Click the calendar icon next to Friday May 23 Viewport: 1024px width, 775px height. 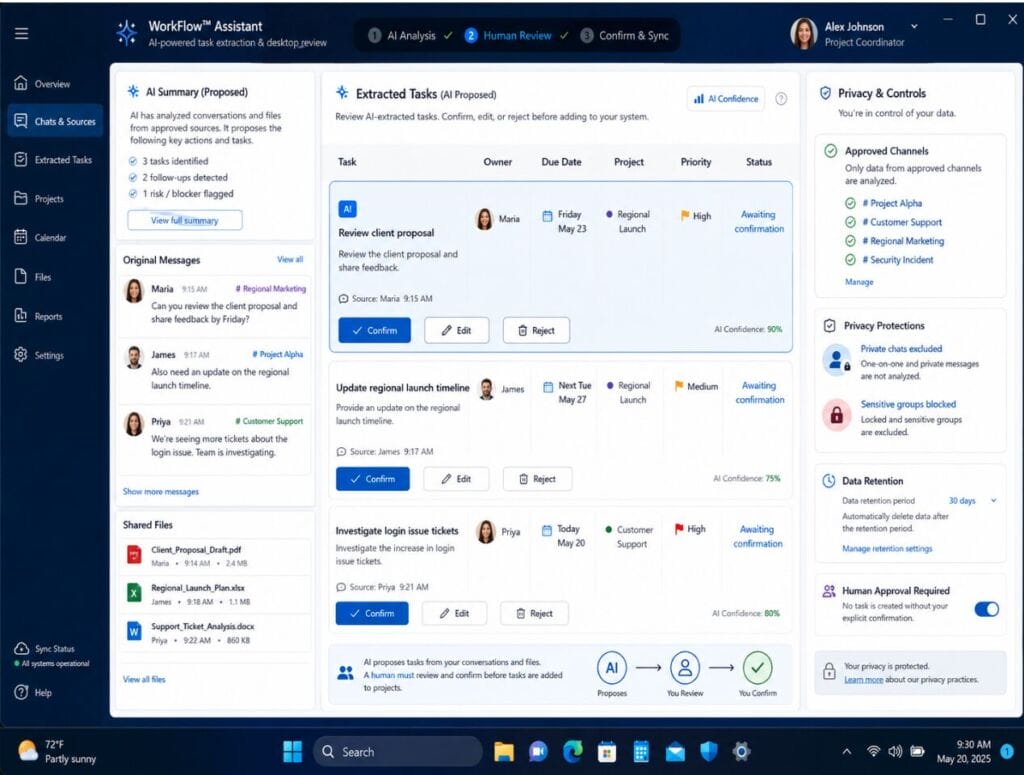547,215
